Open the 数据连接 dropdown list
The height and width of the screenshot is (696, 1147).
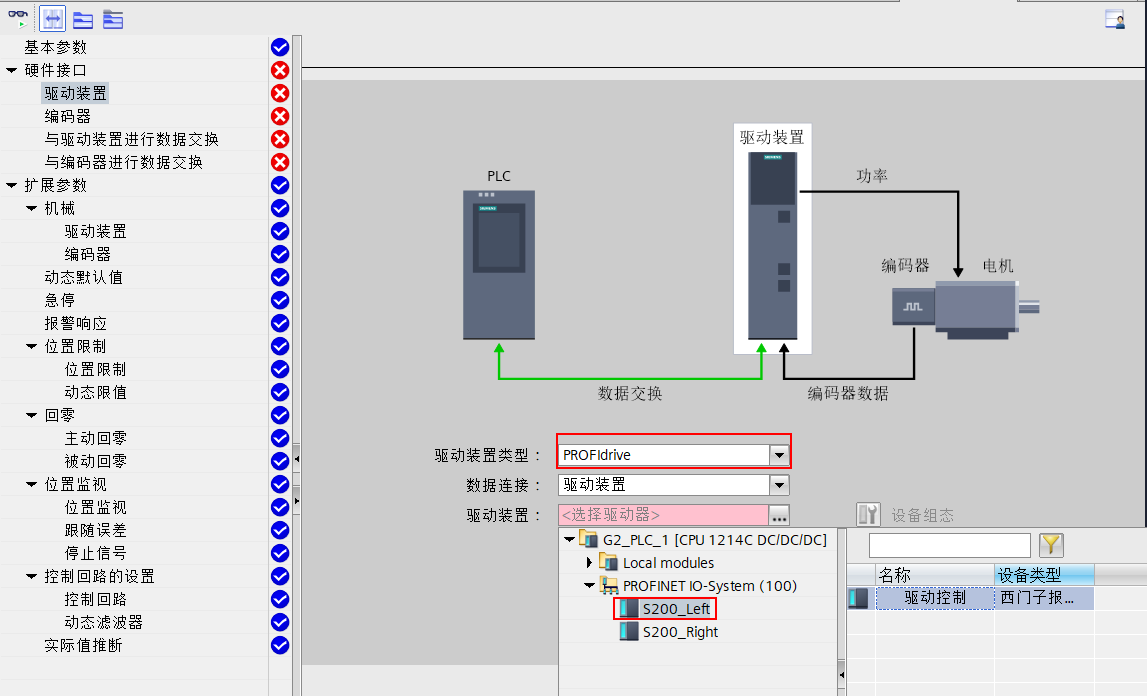779,484
